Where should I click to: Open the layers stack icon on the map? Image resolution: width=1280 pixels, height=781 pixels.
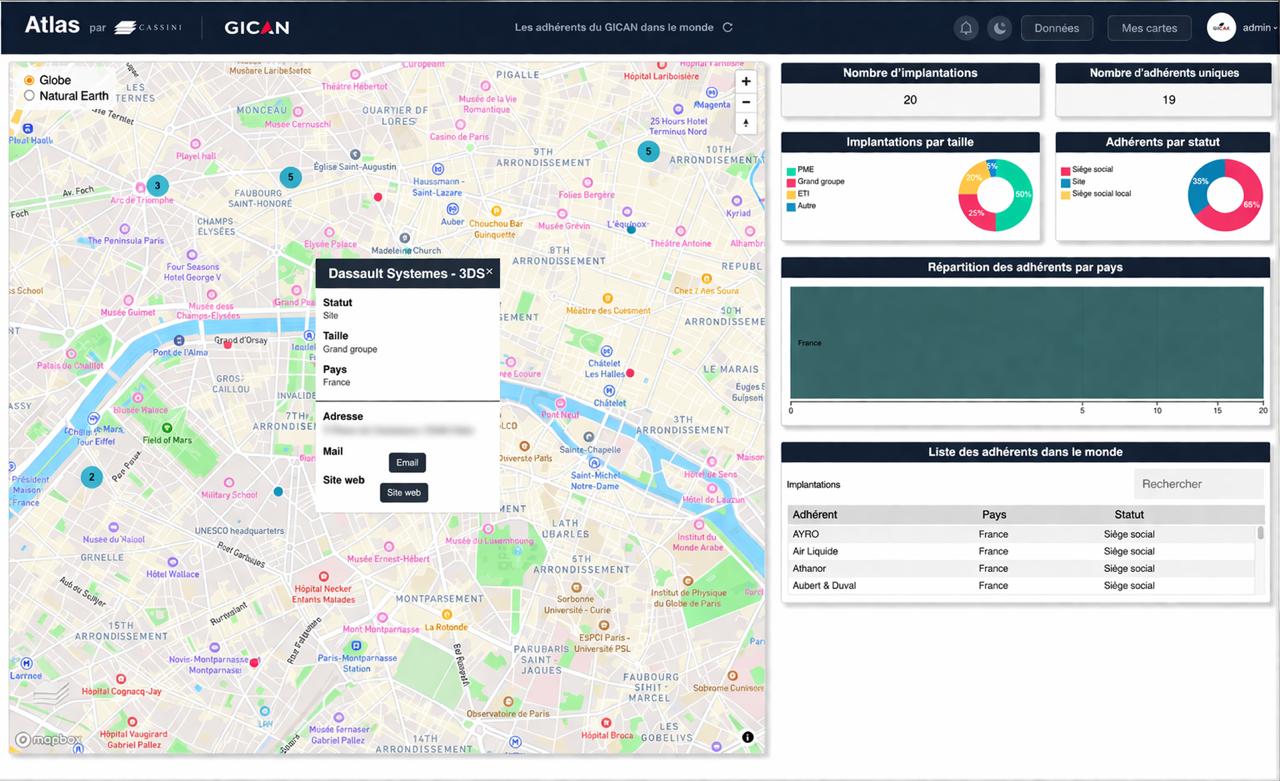coord(52,693)
